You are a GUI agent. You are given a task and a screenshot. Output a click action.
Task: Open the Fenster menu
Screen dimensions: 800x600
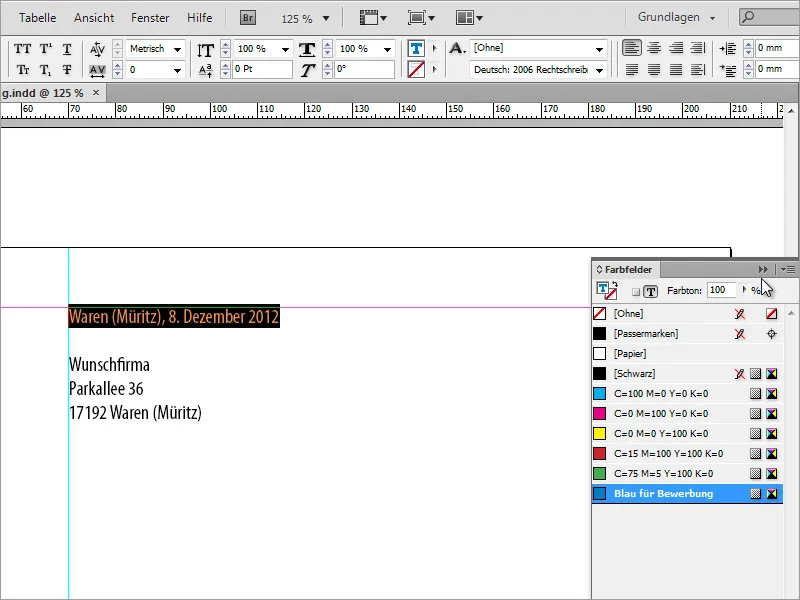(x=150, y=17)
